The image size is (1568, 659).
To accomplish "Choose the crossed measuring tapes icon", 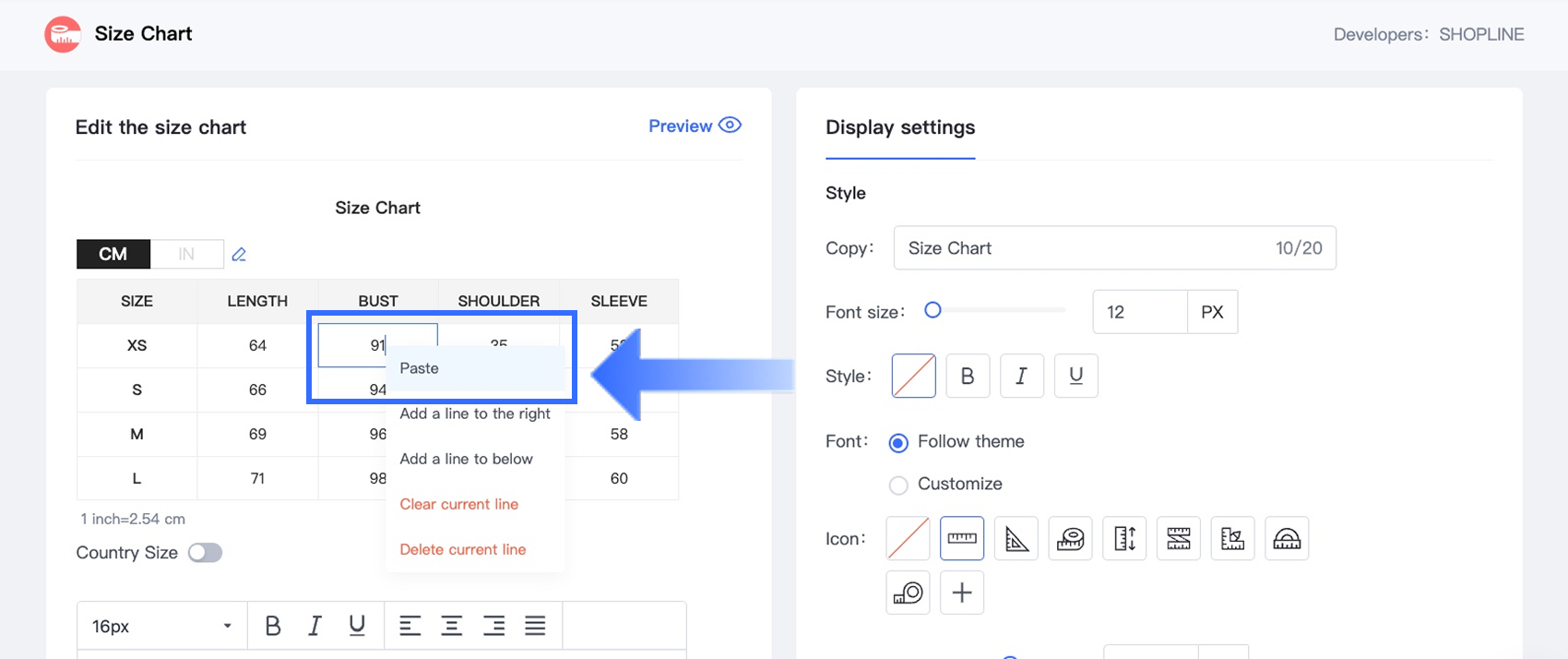I will pos(1179,538).
